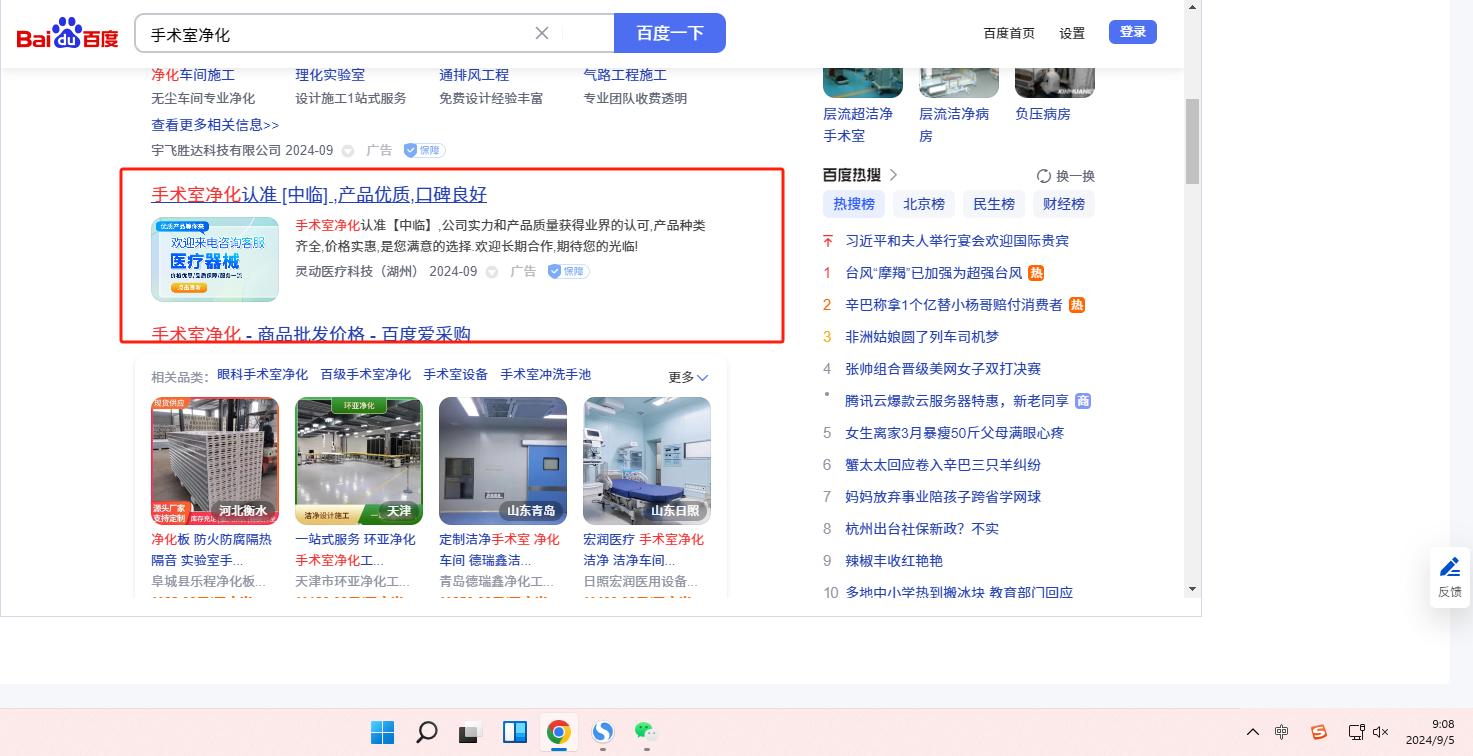Open WeChat from taskbar

(647, 732)
